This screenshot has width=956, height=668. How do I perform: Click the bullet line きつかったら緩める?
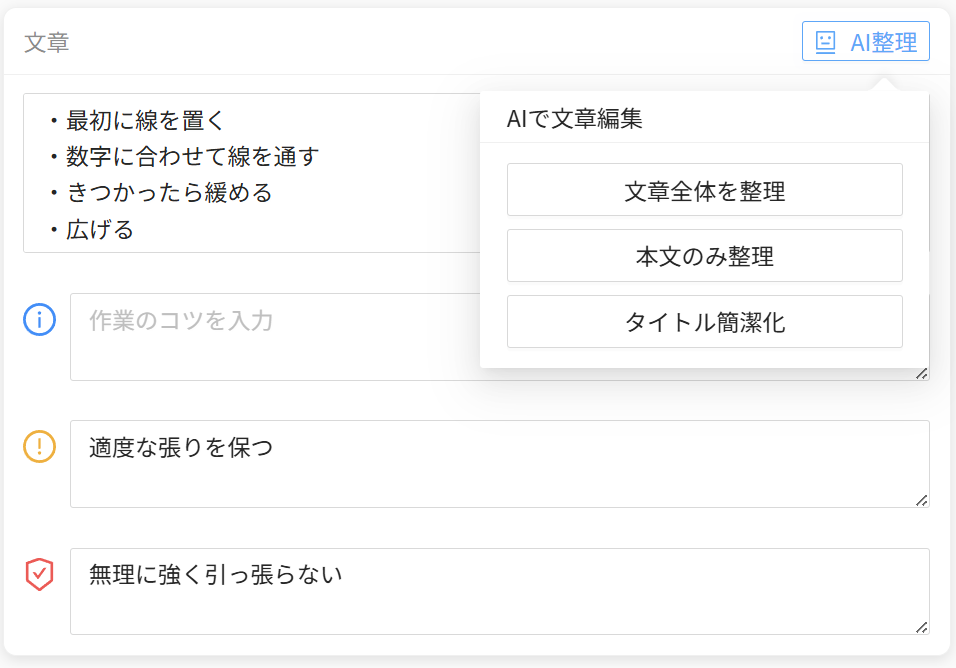tap(168, 193)
